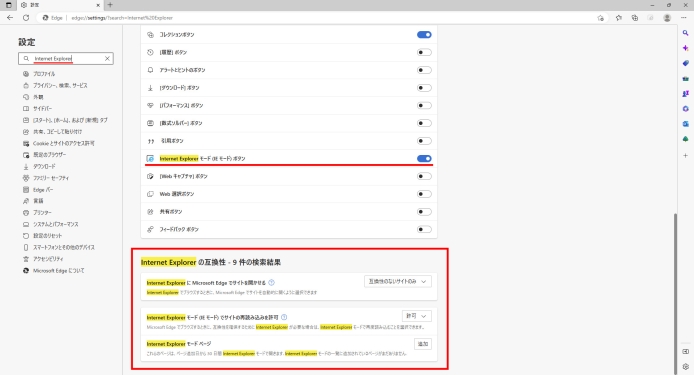
Task: Open the Games icon in the sidebar
Action: pos(685,93)
